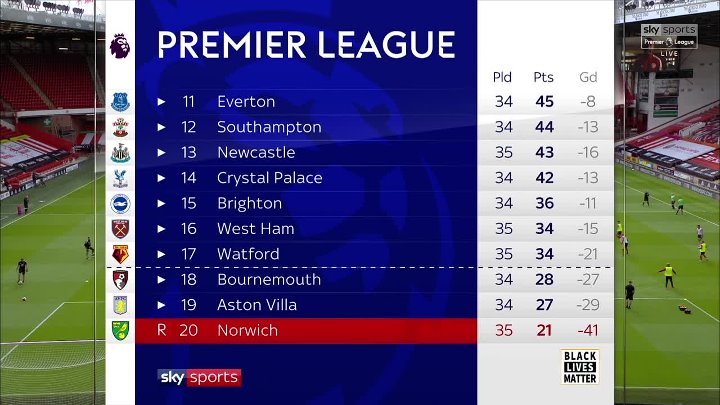This screenshot has height=405, width=720.
Task: Click the Southampton club crest
Action: point(120,127)
